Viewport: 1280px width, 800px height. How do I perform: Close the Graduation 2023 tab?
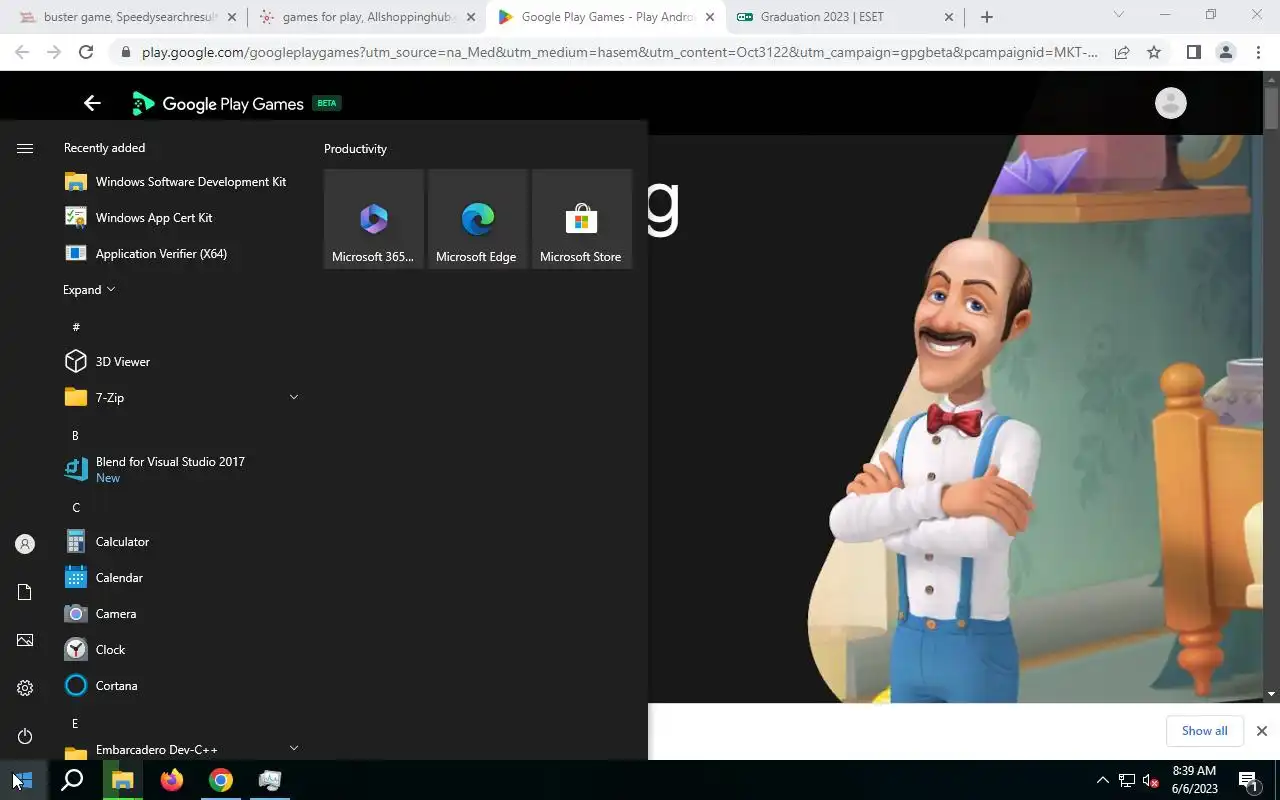[x=948, y=17]
